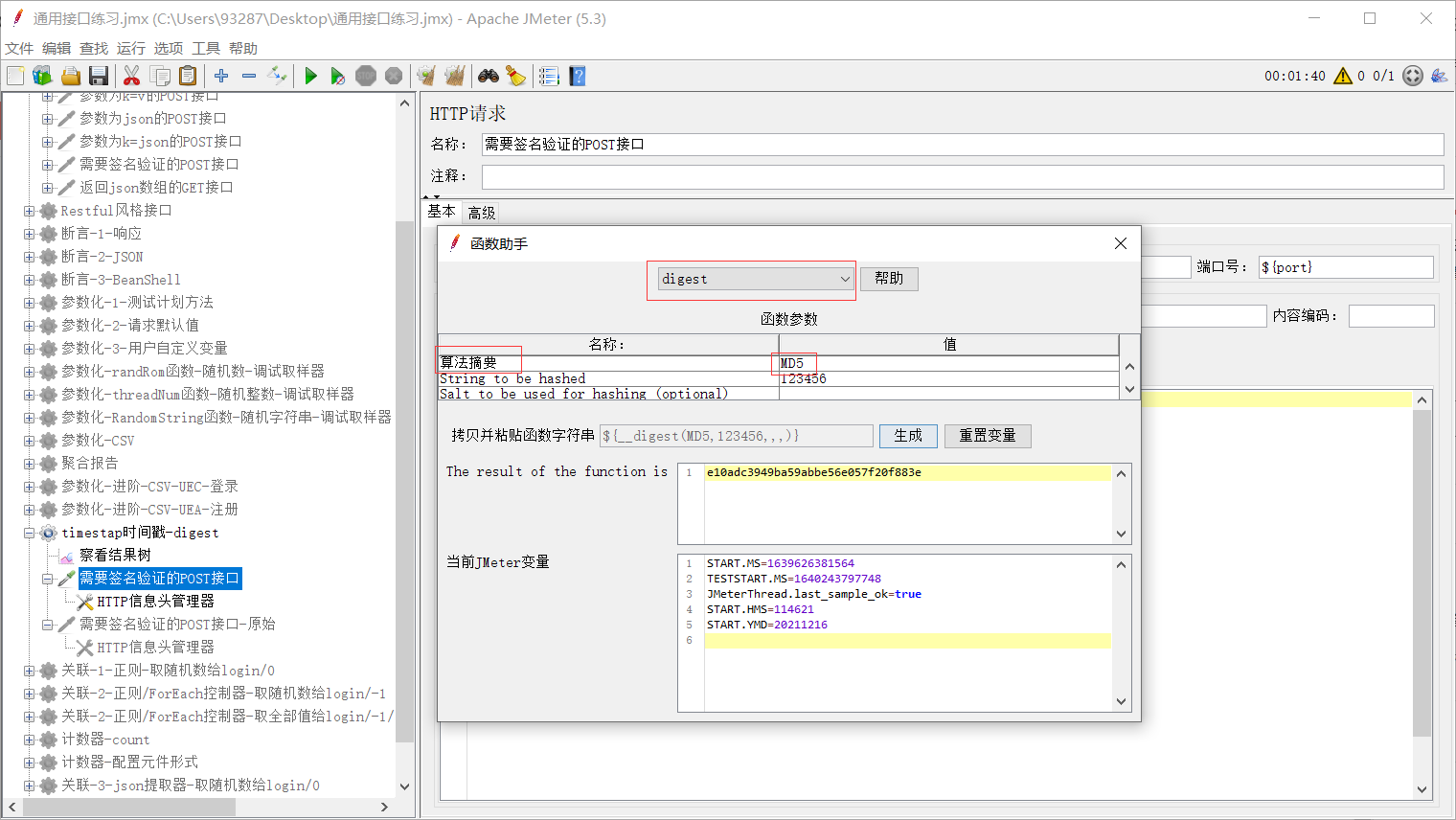This screenshot has height=820, width=1456.
Task: Select 断言-3-BeanShell tree item
Action: coord(121,280)
